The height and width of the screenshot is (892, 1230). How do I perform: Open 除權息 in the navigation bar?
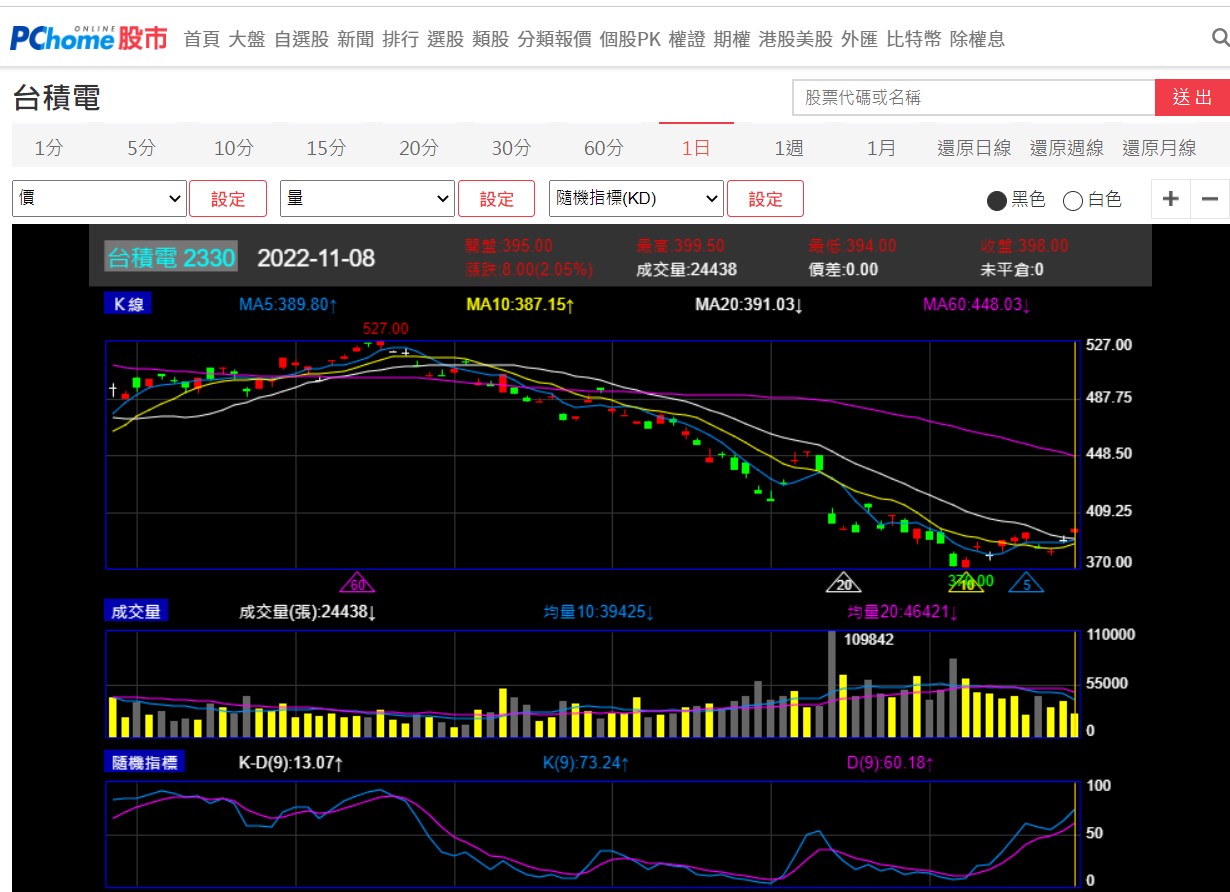coord(977,39)
